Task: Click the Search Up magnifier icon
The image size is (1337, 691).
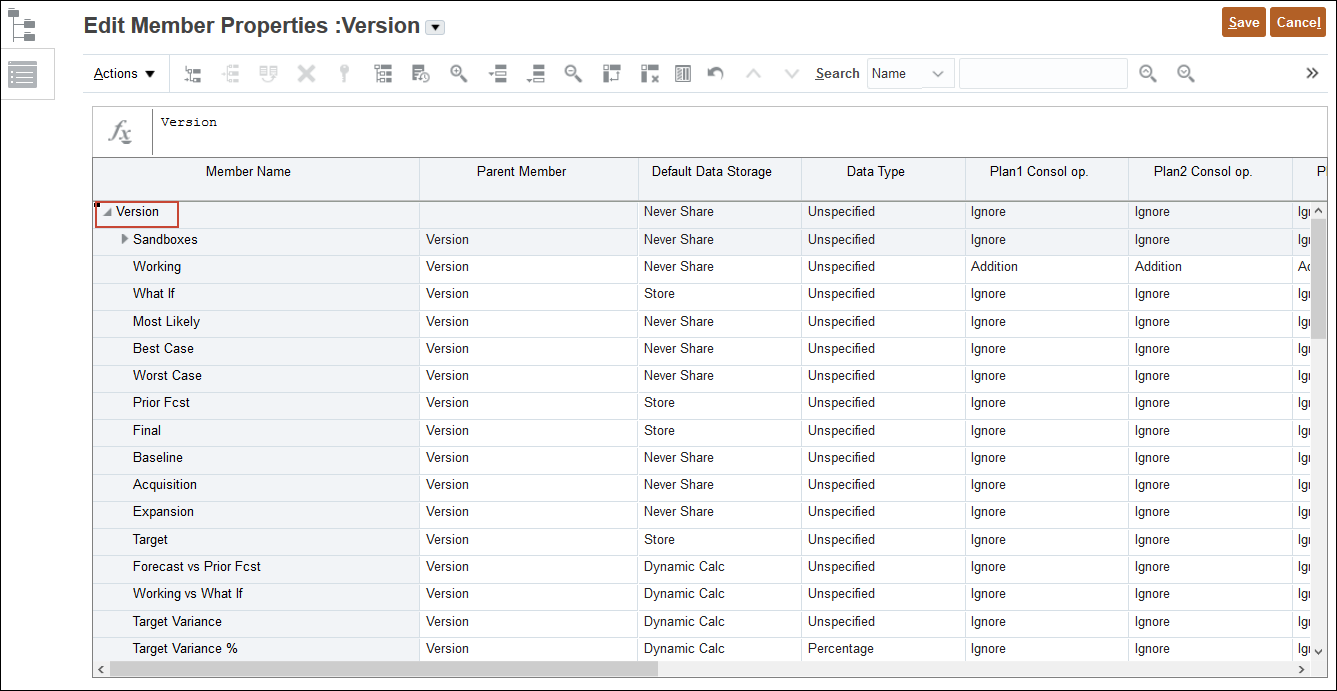Action: pyautogui.click(x=1148, y=73)
